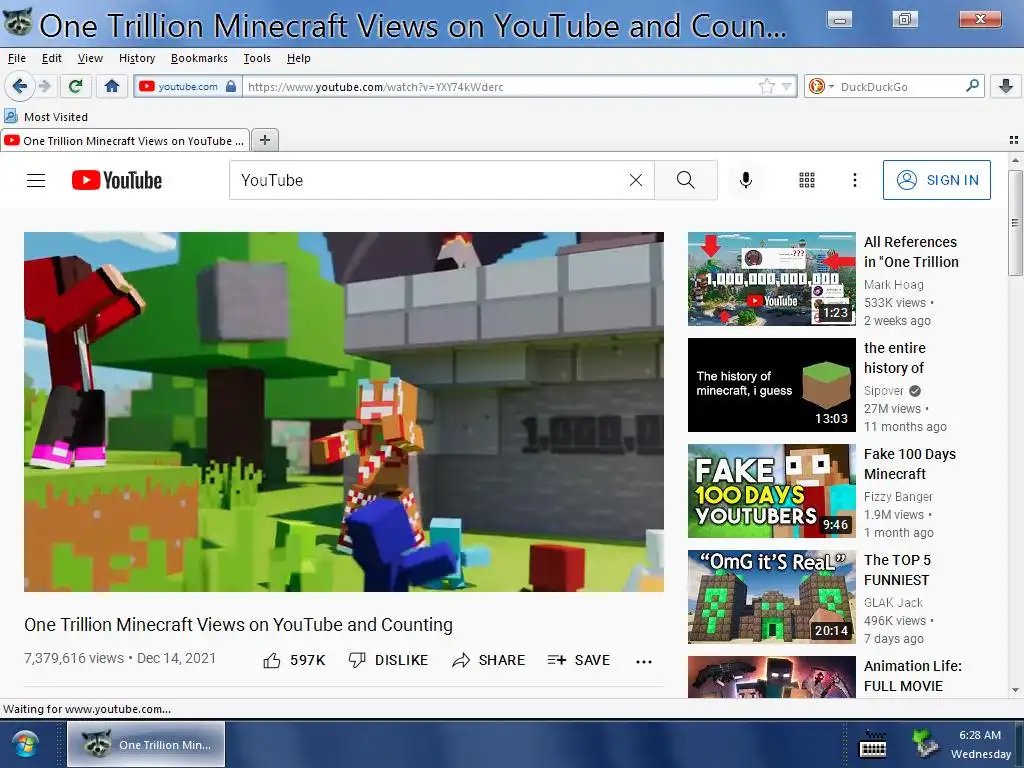Image resolution: width=1024 pixels, height=768 pixels.
Task: Click the page vertical scrollbar thumb
Action: (x=1015, y=223)
